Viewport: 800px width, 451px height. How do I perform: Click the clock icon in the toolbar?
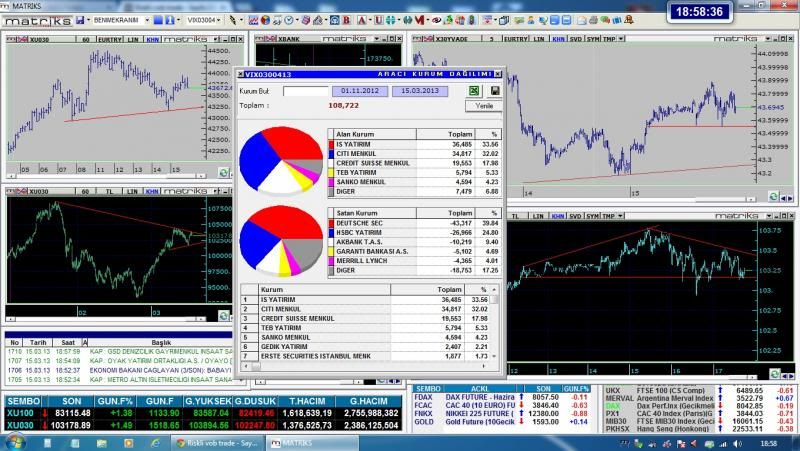(x=289, y=20)
